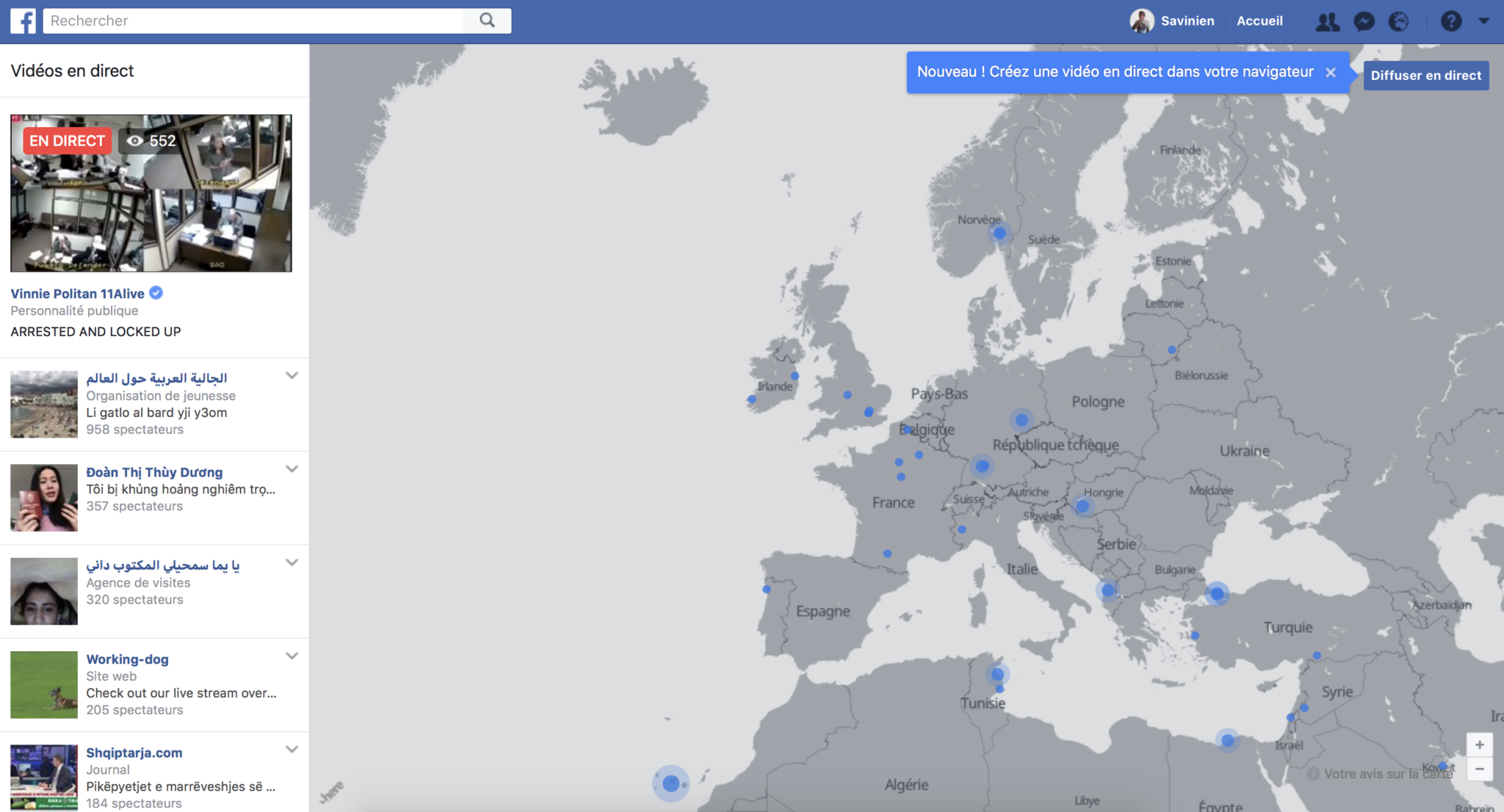Click the الجالية العربية حول العالم title link
1504x812 pixels.
coord(156,378)
